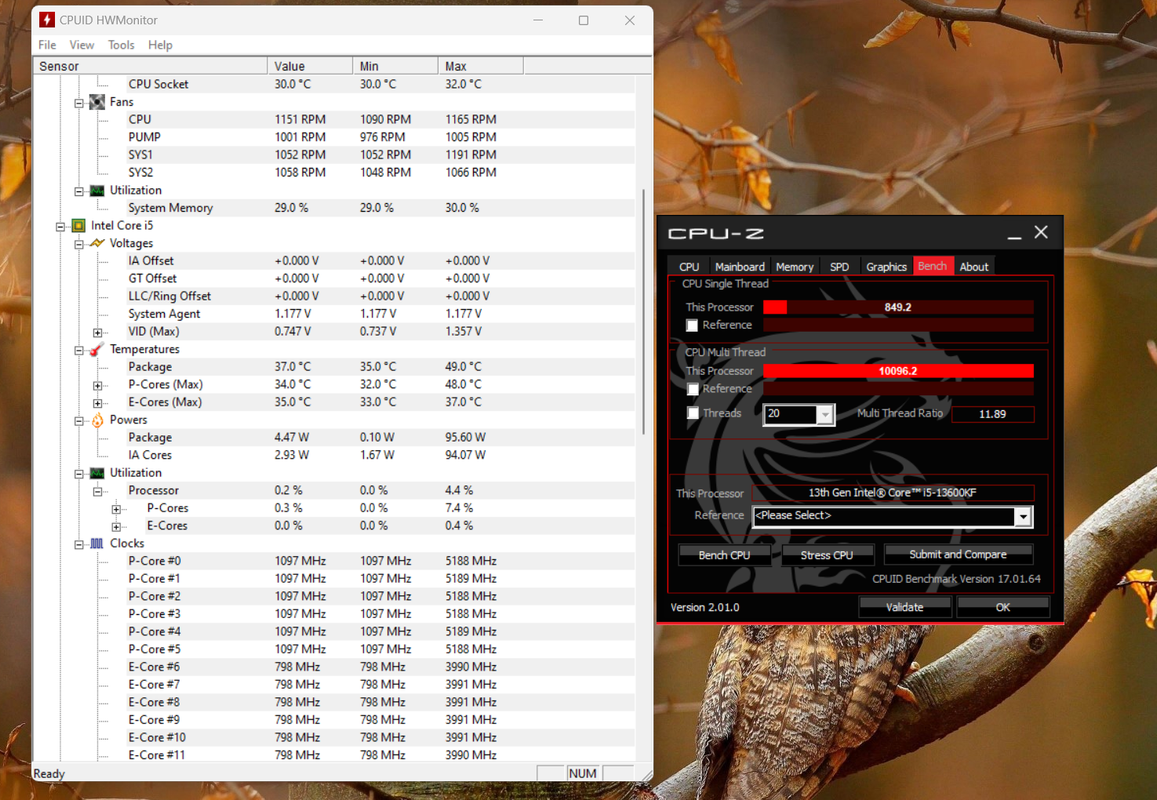This screenshot has width=1157, height=800.
Task: Click the Min column header
Action: tap(396, 66)
